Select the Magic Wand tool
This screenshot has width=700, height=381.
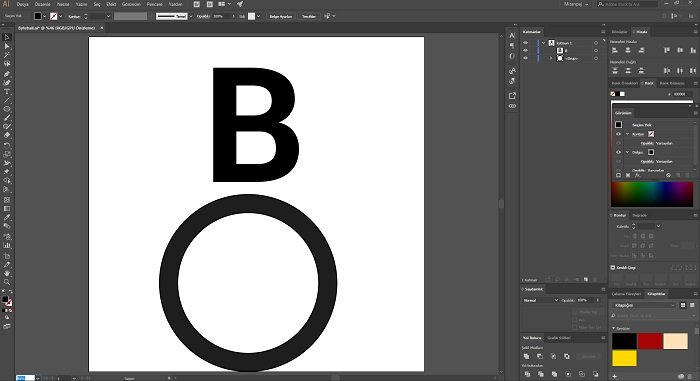(x=7, y=55)
